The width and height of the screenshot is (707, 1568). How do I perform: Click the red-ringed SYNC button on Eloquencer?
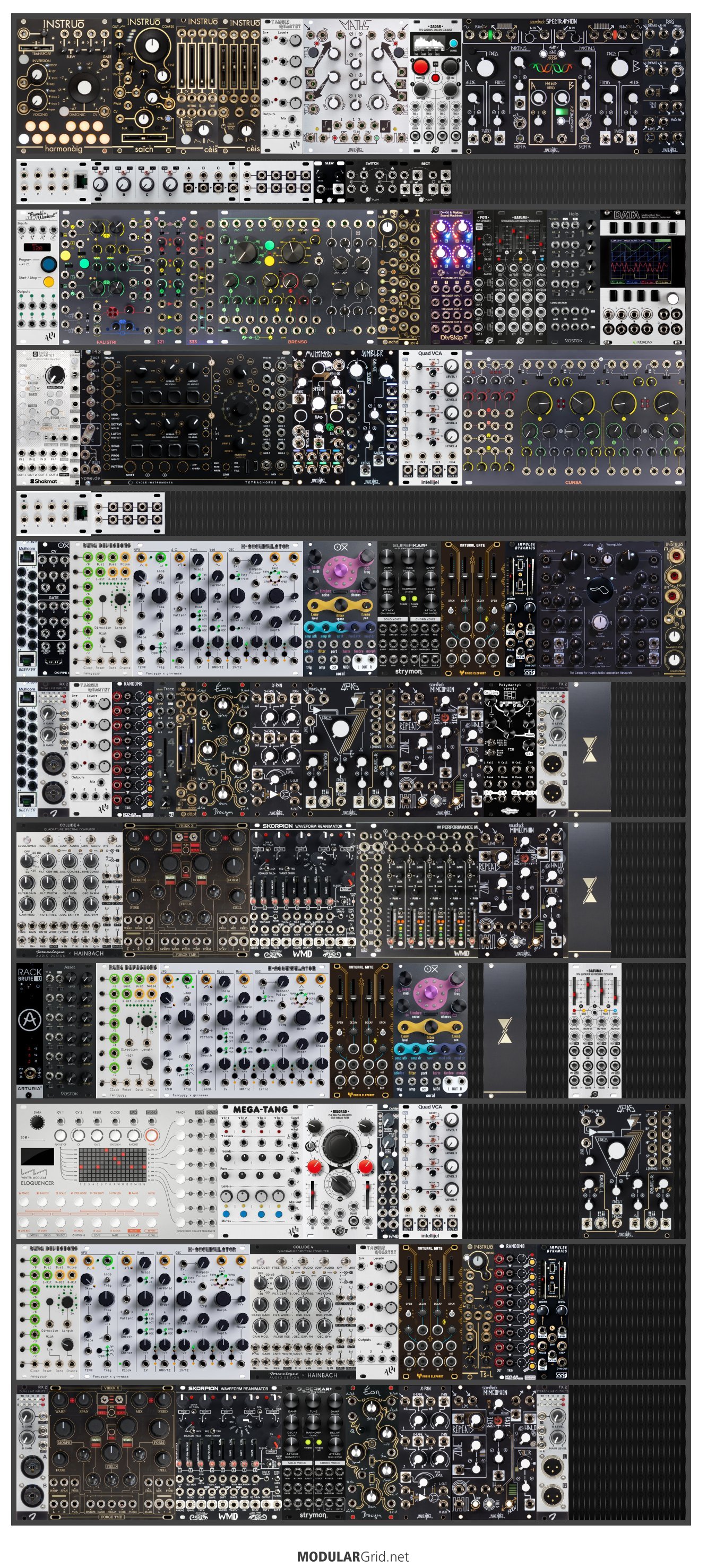coord(151,1137)
